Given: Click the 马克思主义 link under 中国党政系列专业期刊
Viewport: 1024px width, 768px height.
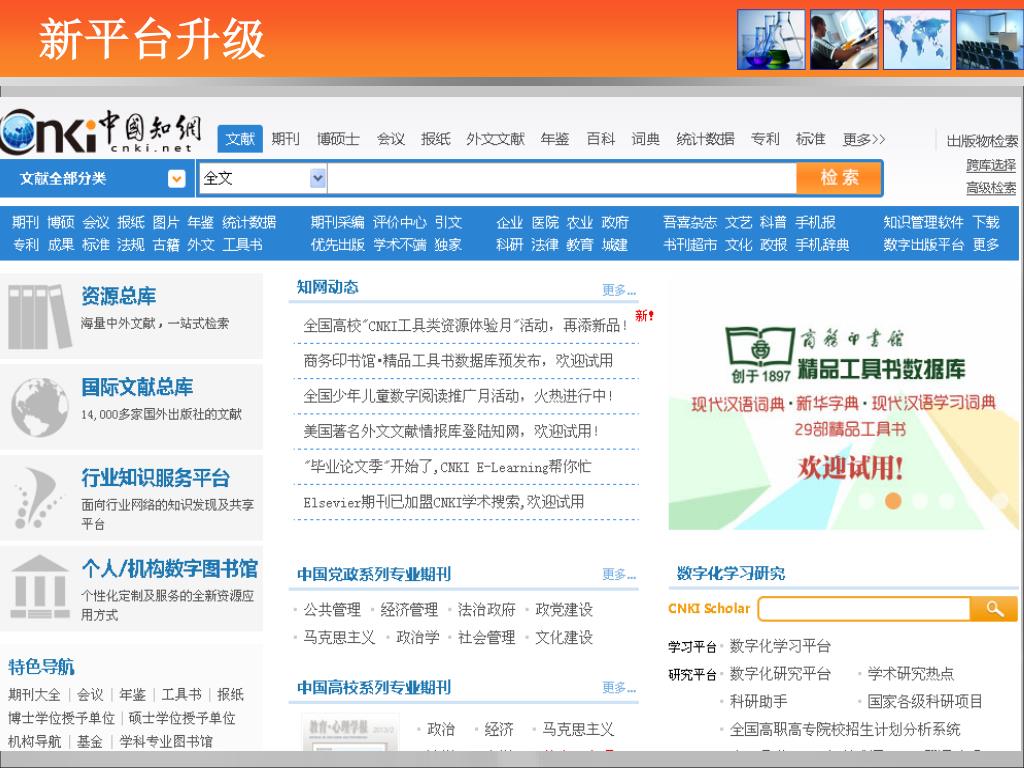Looking at the screenshot, I should click(x=339, y=637).
